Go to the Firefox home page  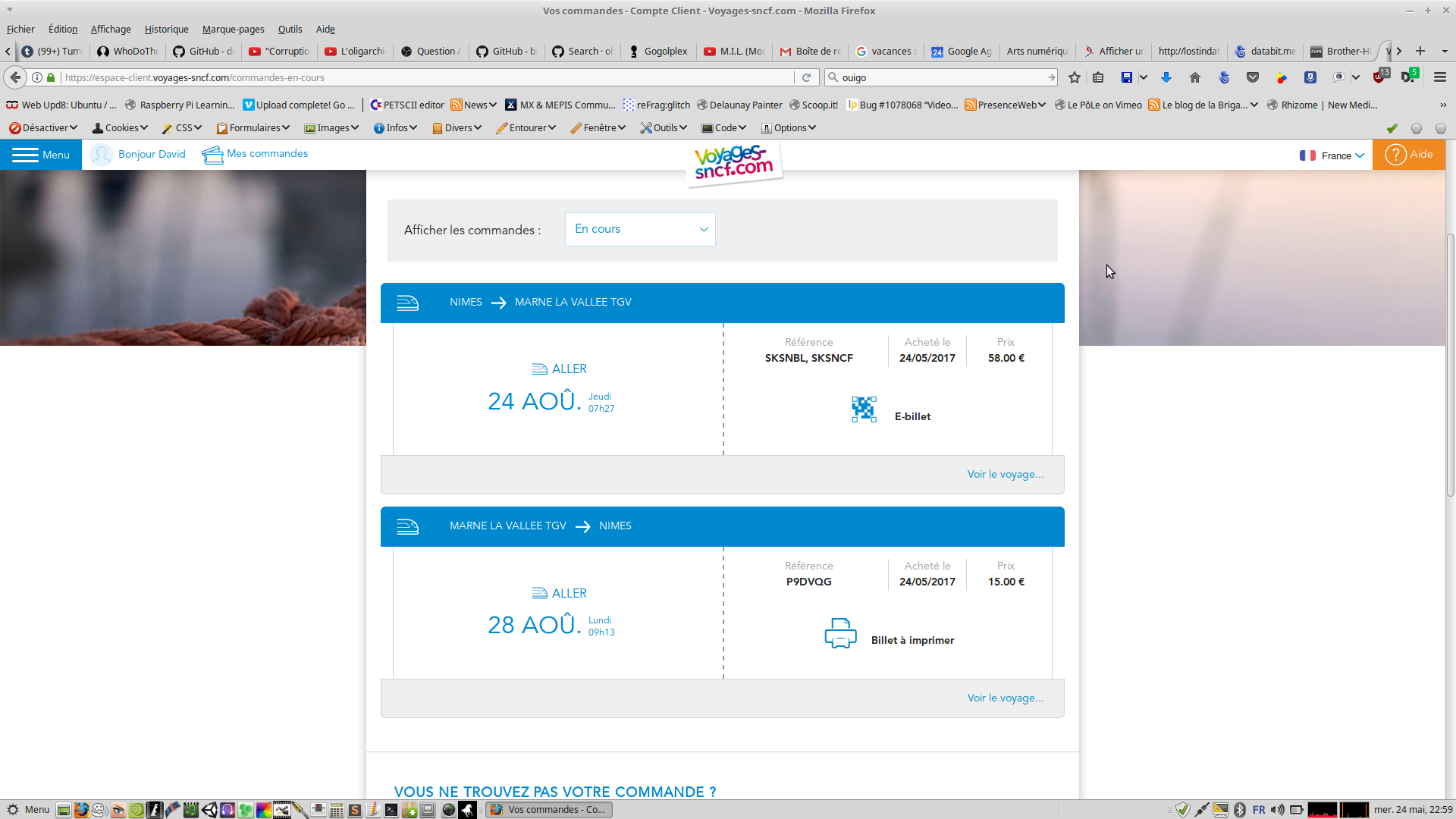1195,77
